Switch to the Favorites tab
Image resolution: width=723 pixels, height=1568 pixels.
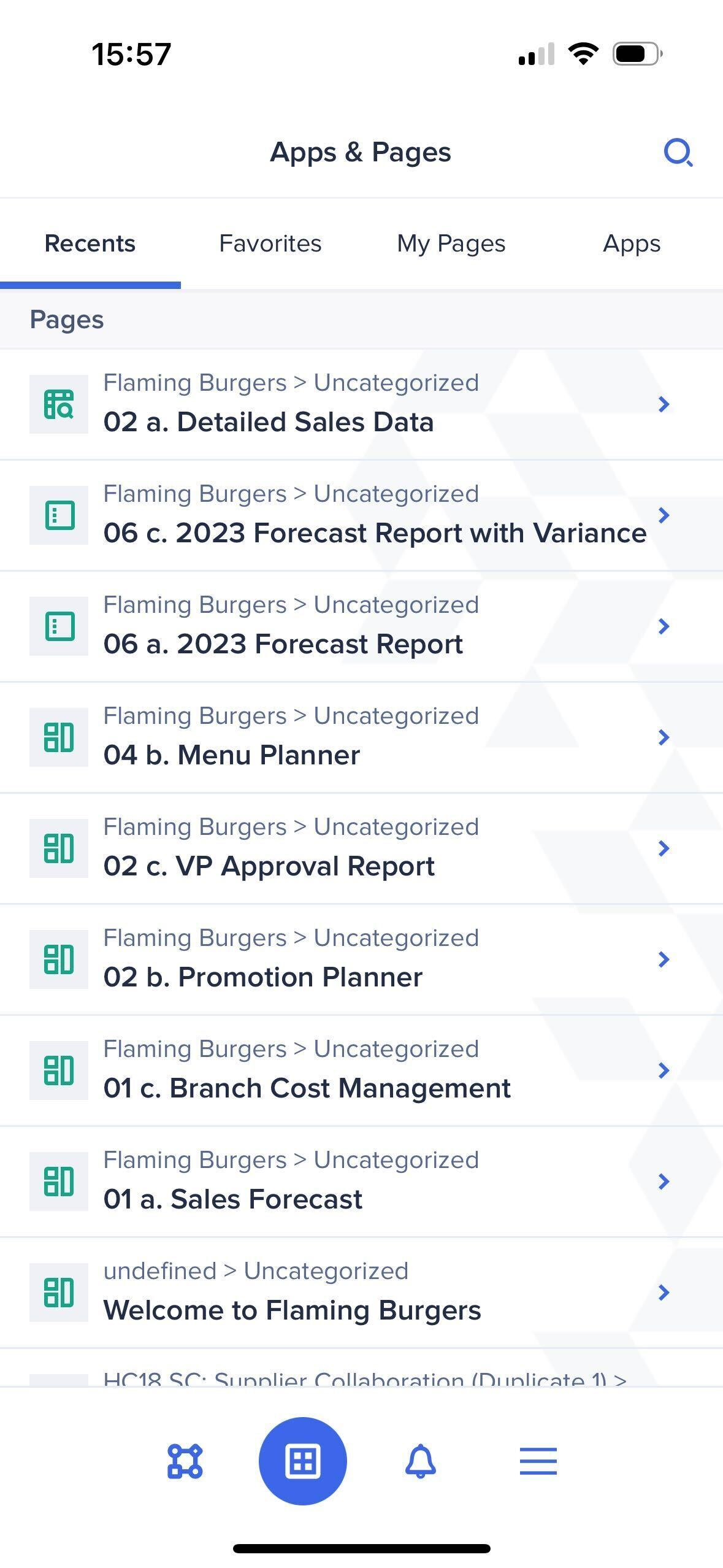pyautogui.click(x=270, y=243)
